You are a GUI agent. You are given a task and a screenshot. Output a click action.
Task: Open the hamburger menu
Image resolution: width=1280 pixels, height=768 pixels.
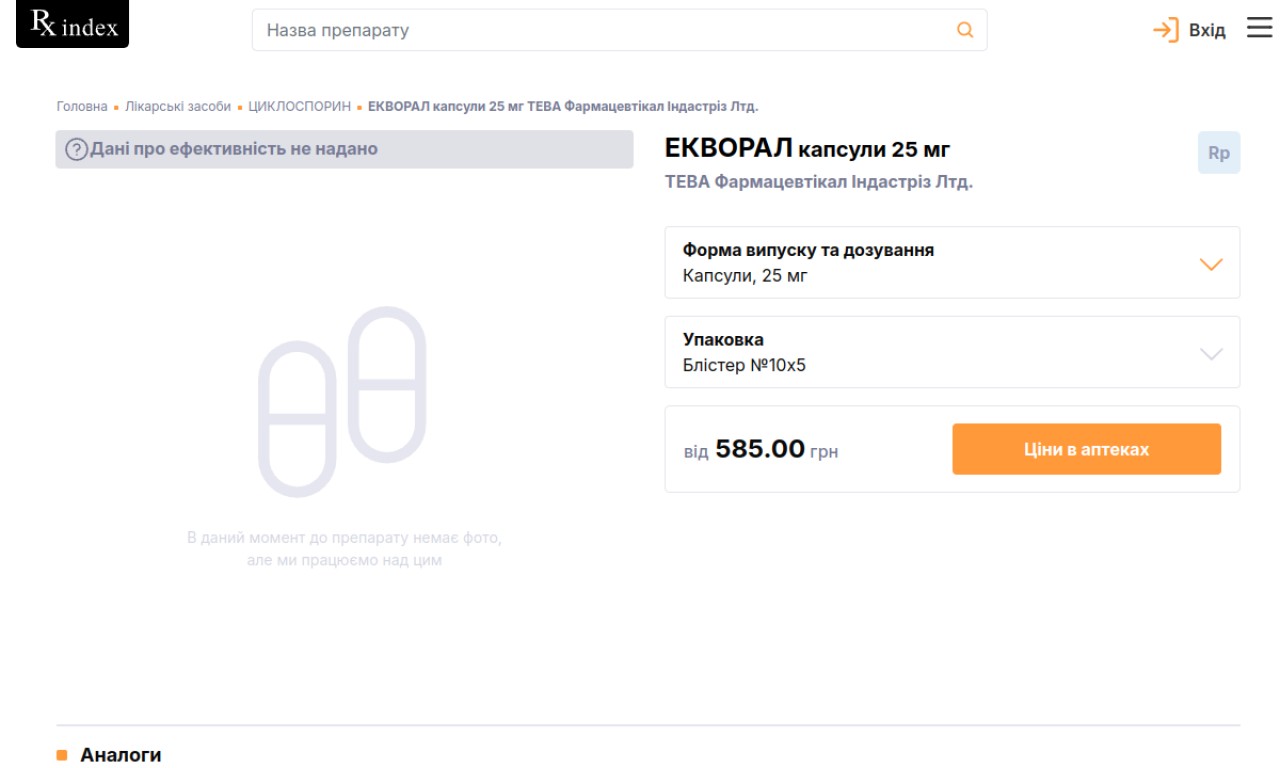[x=1259, y=29]
